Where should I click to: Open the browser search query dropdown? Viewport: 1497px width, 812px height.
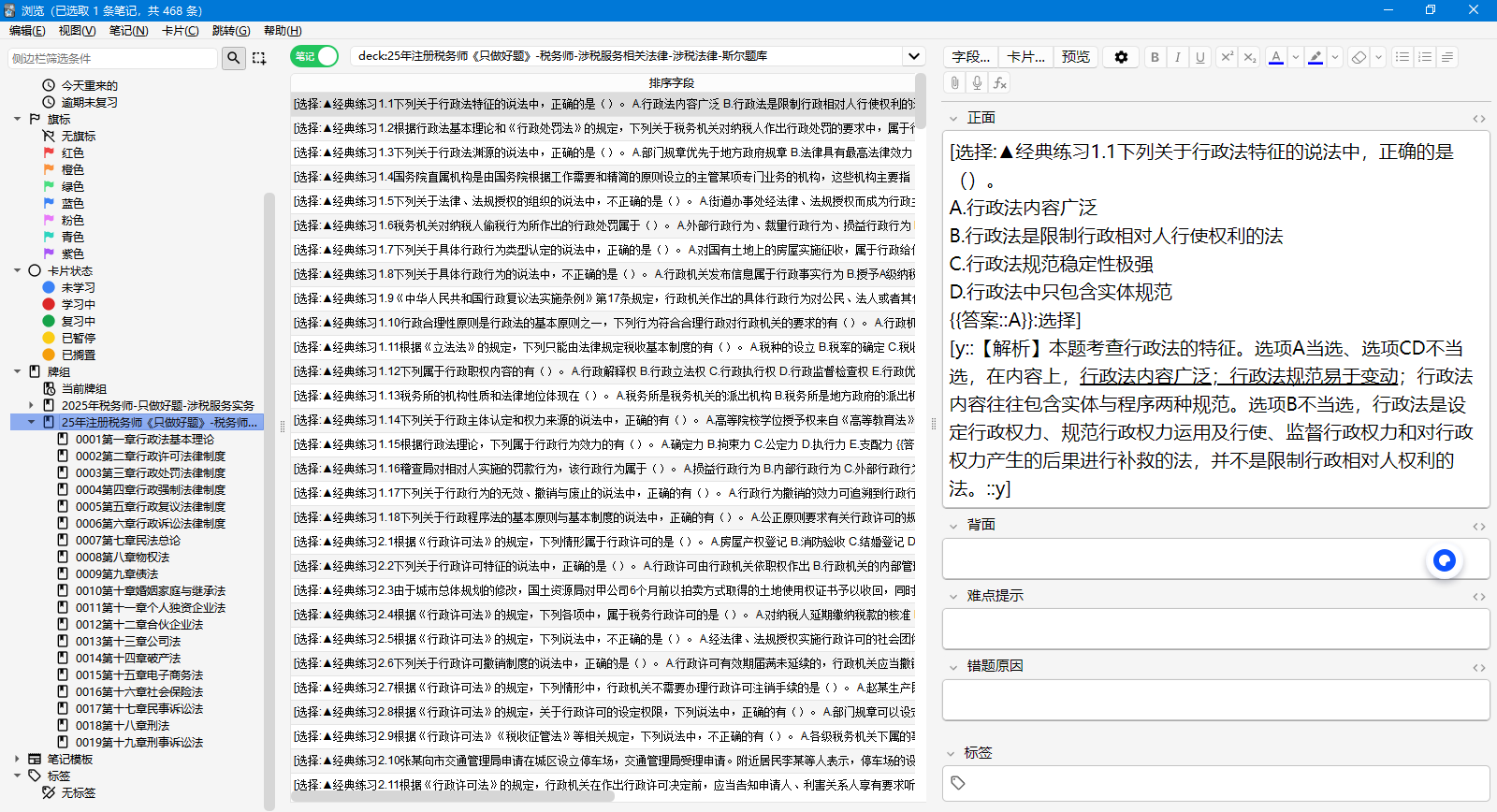click(x=914, y=56)
